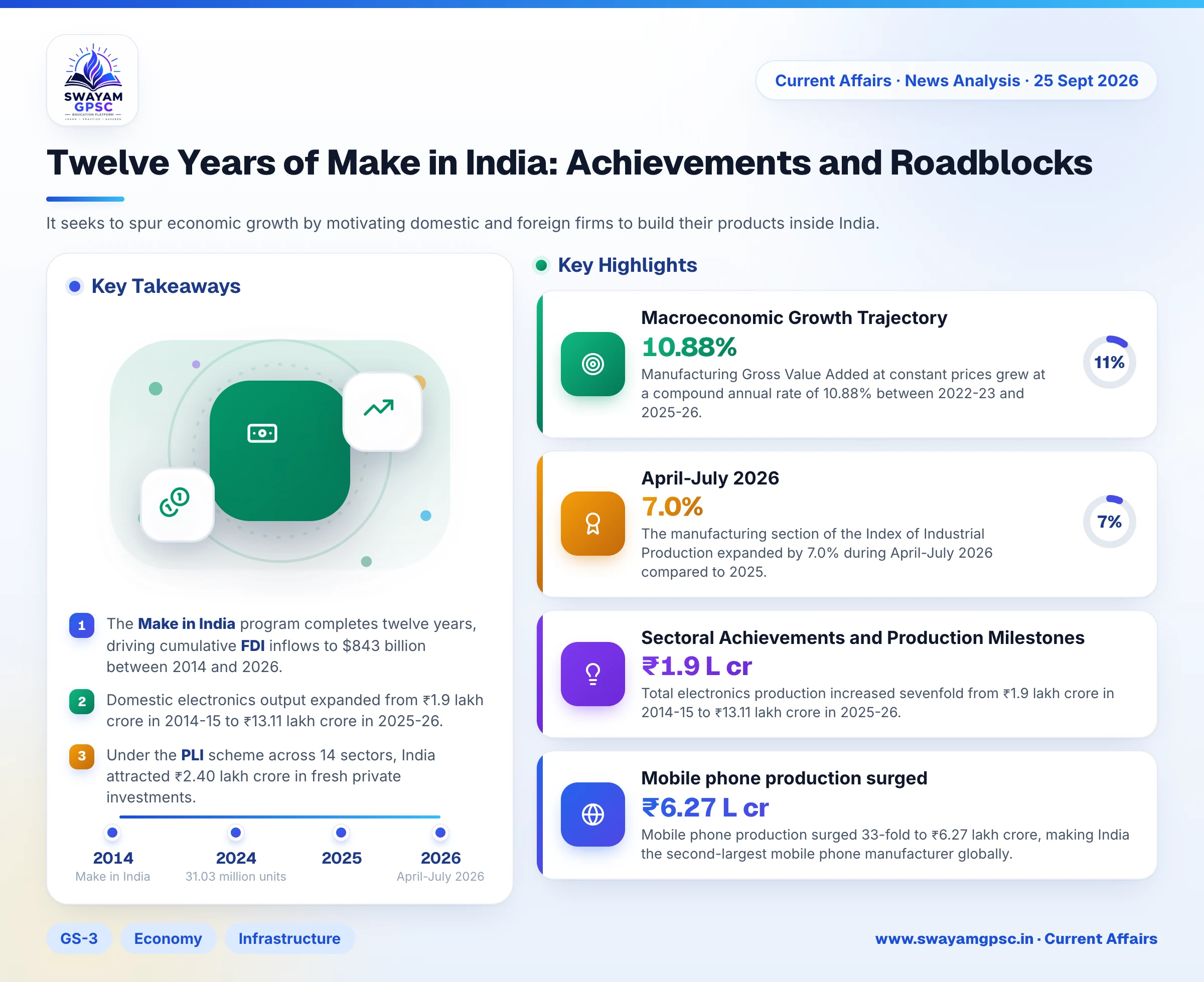Click the Current Affairs News Analysis date pill
The image size is (1204, 982).
click(x=956, y=80)
